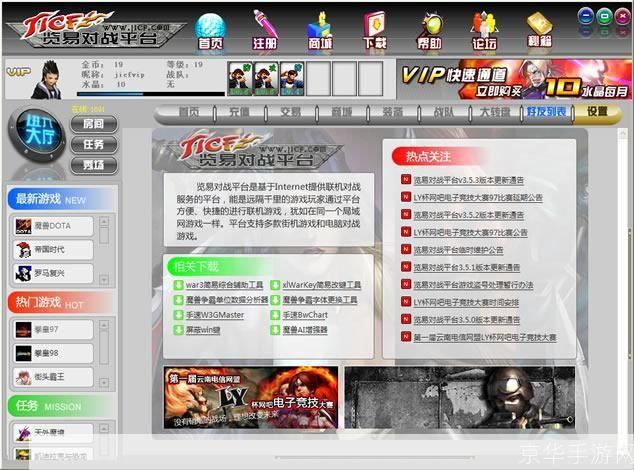Open the 览易对战平台v3.5.2版本更新通告 link
Image resolution: width=634 pixels, height=470 pixels.
click(x=468, y=215)
